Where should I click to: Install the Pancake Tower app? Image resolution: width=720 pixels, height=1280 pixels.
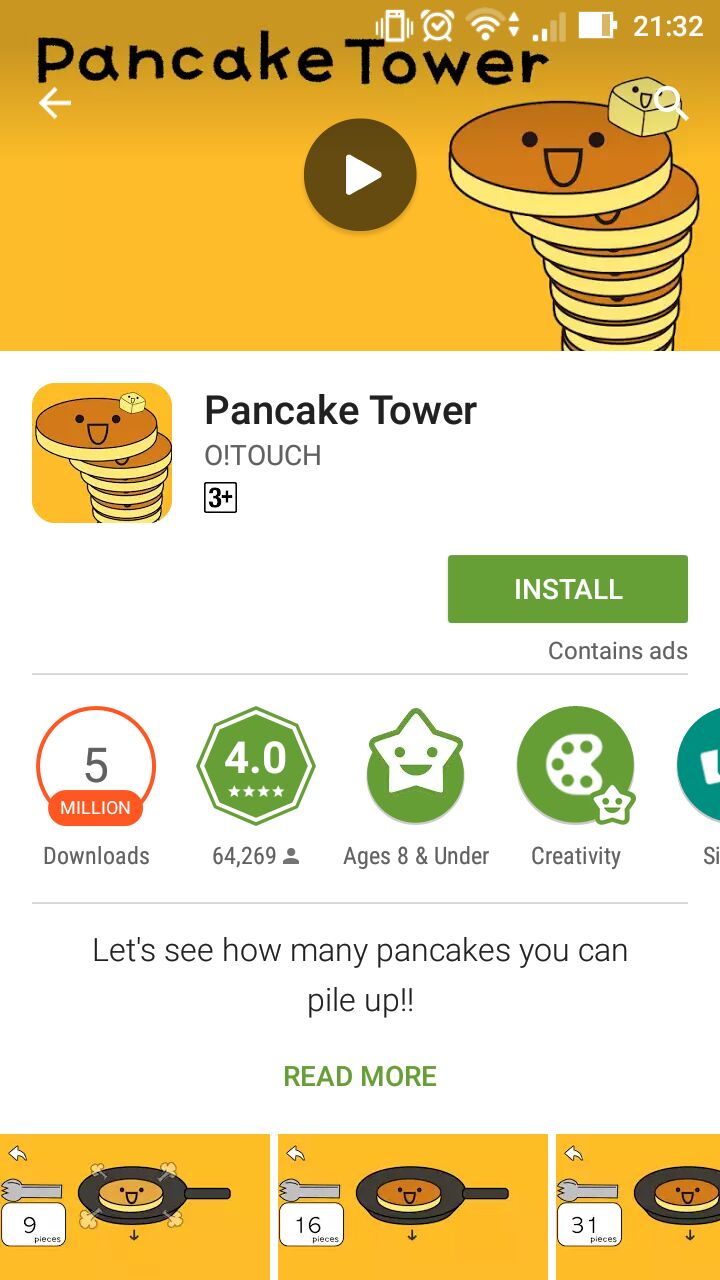point(568,589)
